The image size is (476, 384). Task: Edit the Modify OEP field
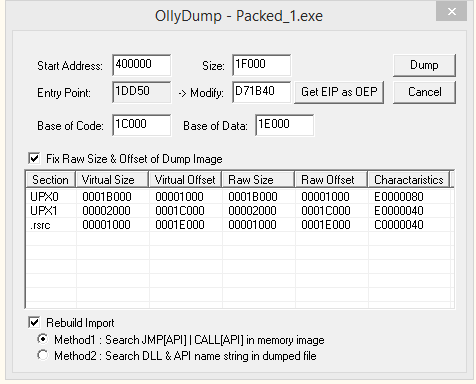click(x=261, y=92)
